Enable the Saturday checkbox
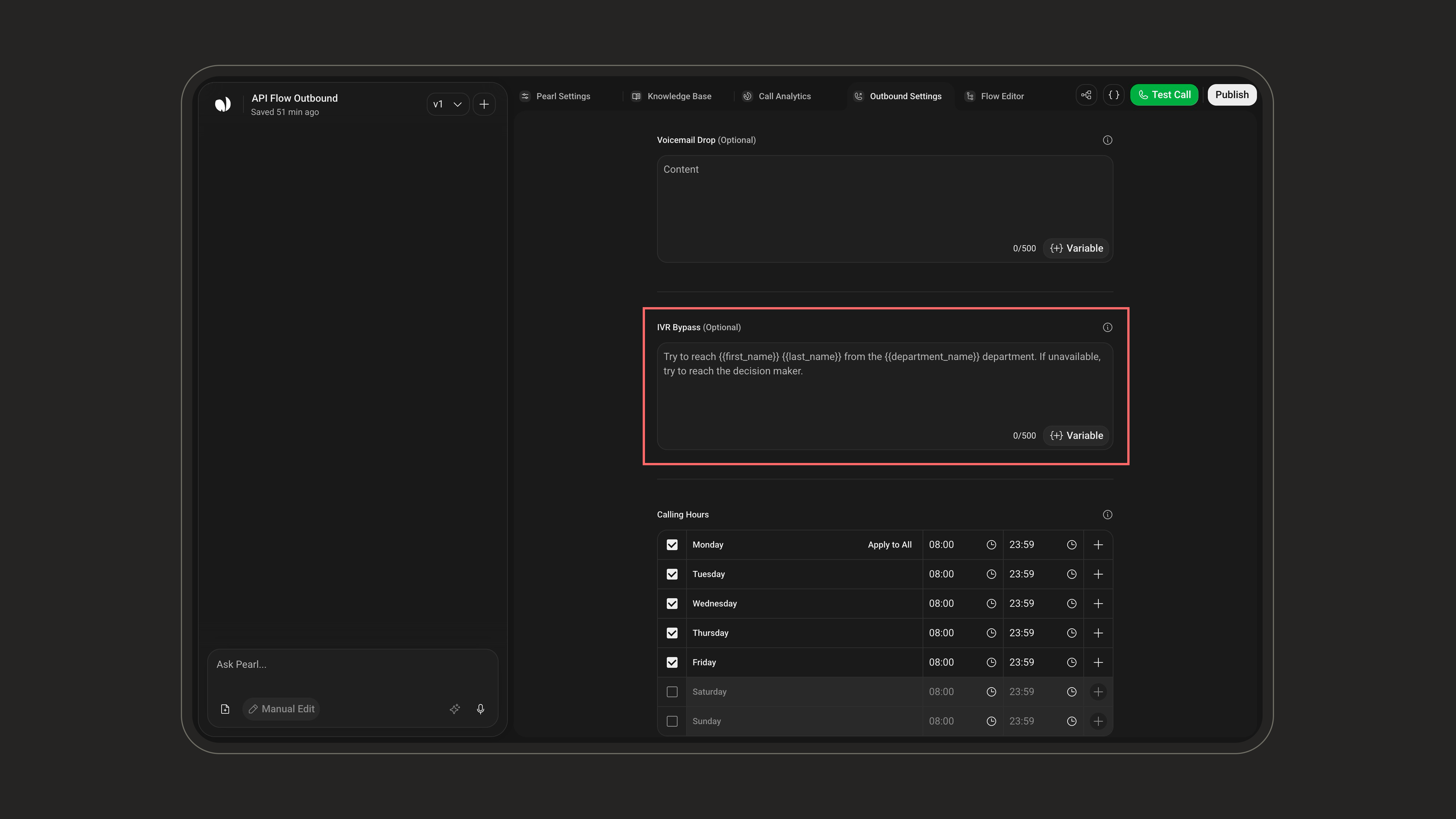The width and height of the screenshot is (1456, 819). click(671, 692)
